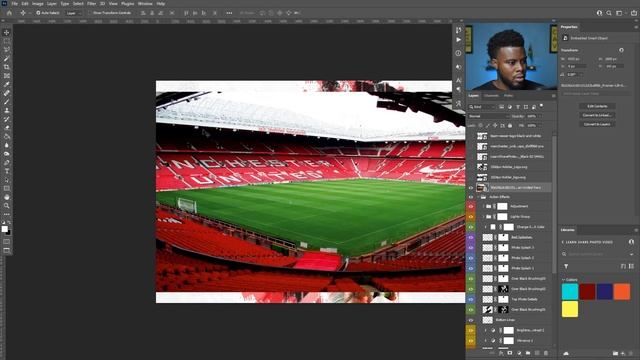640x360 pixels.
Task: Open the three-dots more options in options bar
Action: [229, 13]
